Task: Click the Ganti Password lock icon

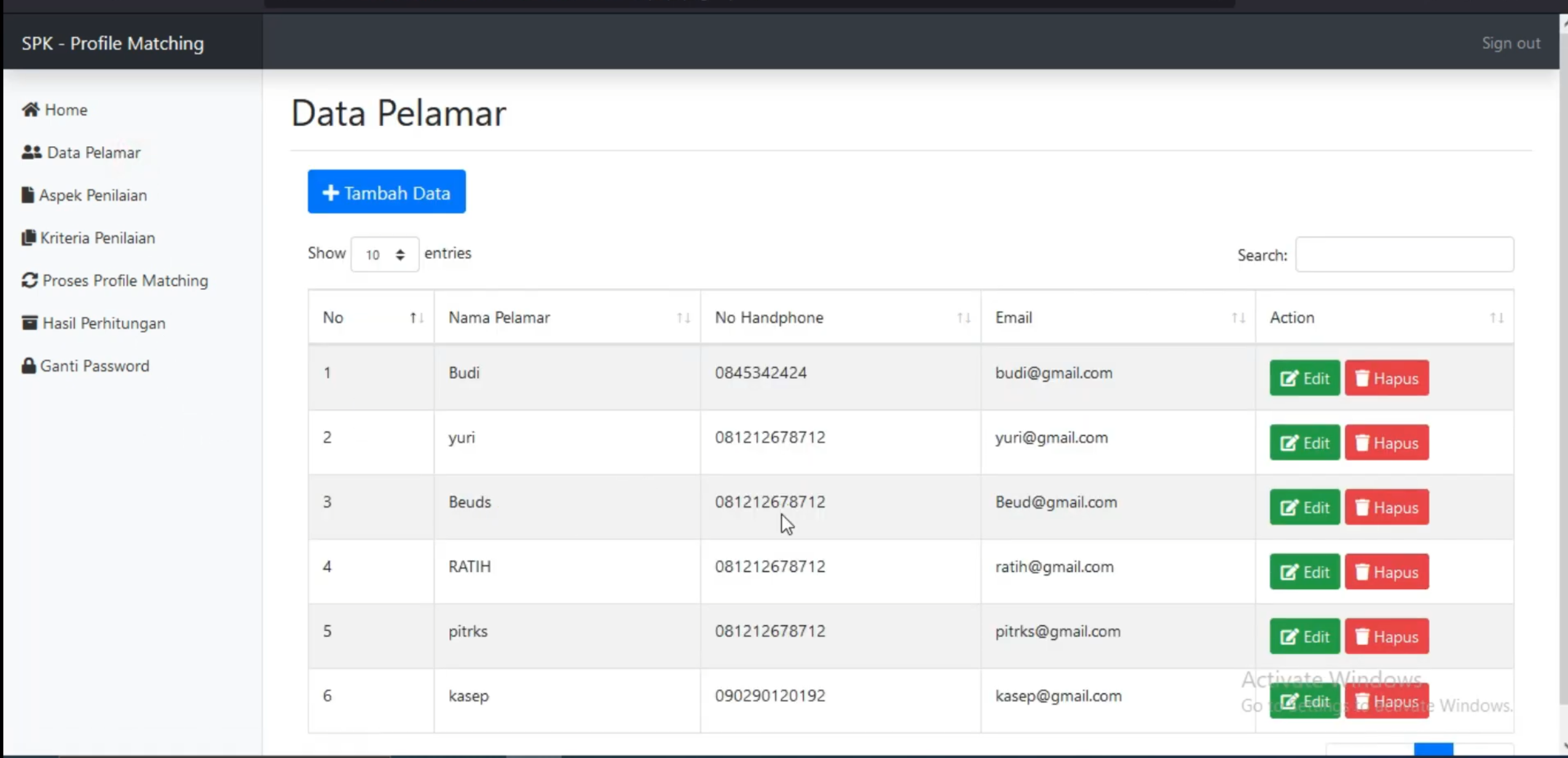Action: 28,365
